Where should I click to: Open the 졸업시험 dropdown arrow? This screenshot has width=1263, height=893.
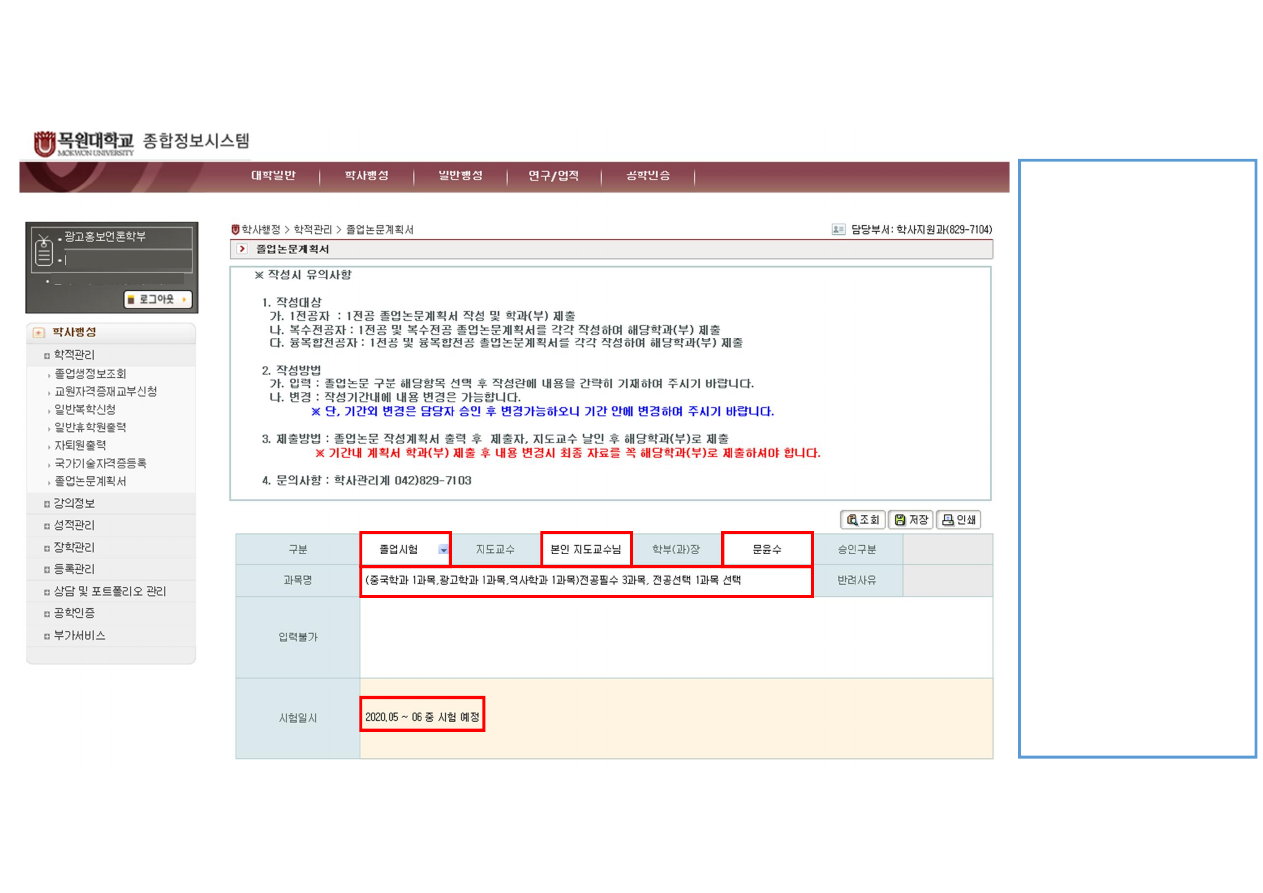coord(443,549)
